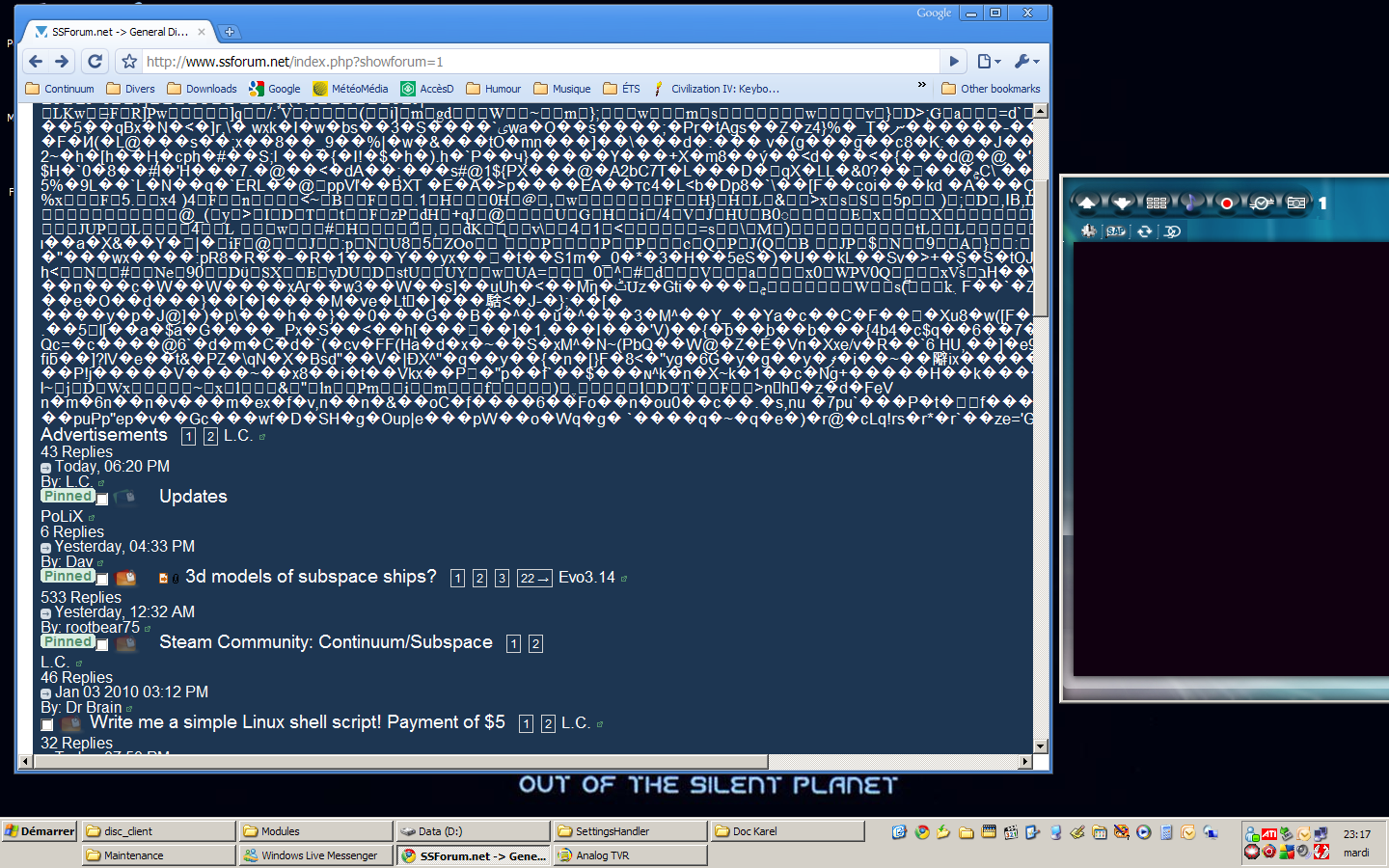1389x868 pixels.
Task: Go back in Chrome
Action: pyautogui.click(x=36, y=62)
